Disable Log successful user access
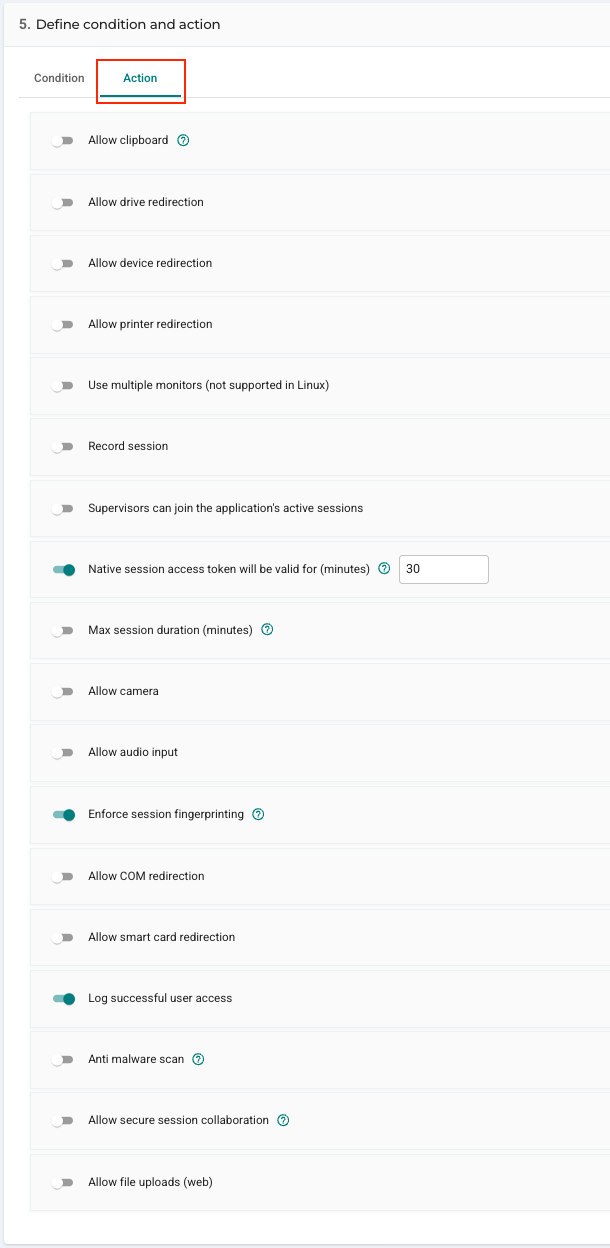610x1248 pixels. click(x=64, y=998)
